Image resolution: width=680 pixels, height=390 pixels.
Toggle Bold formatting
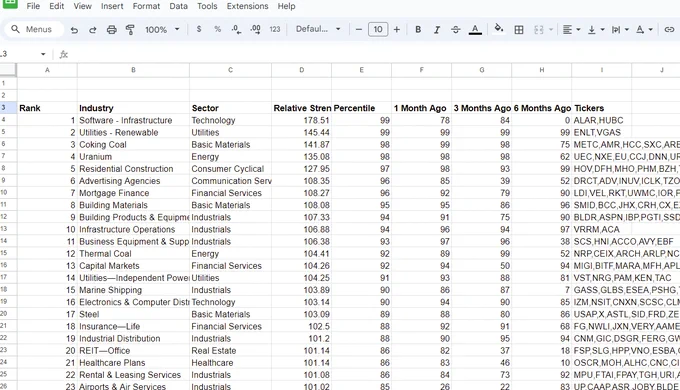coord(418,29)
